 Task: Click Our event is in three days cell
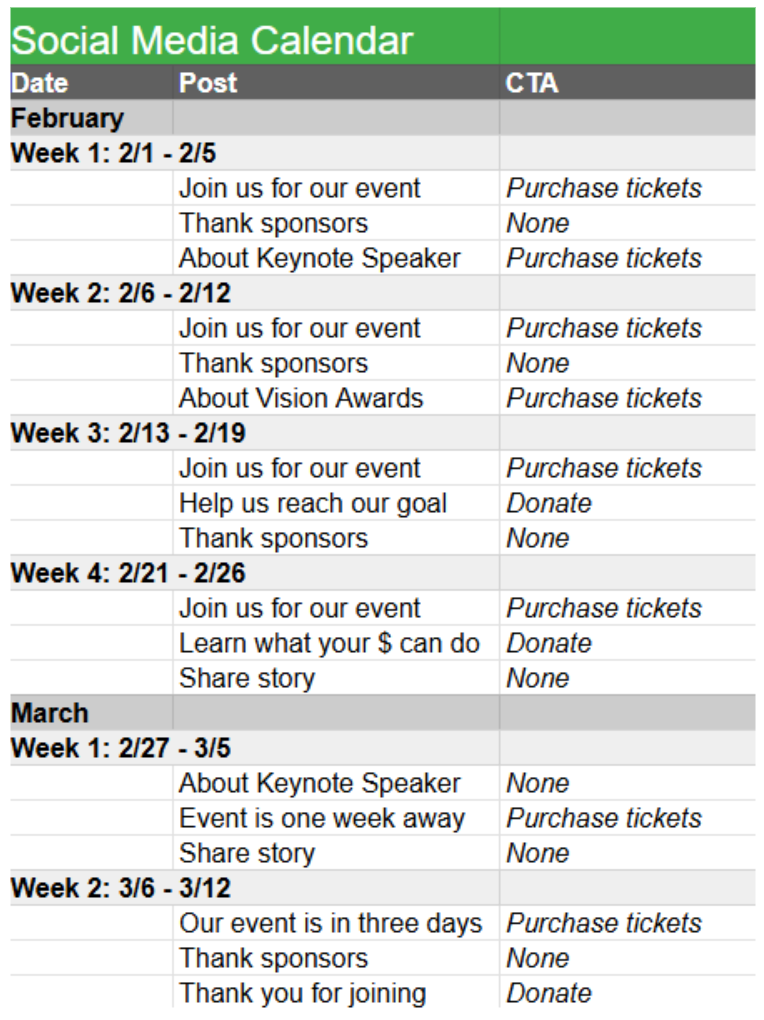pos(336,923)
